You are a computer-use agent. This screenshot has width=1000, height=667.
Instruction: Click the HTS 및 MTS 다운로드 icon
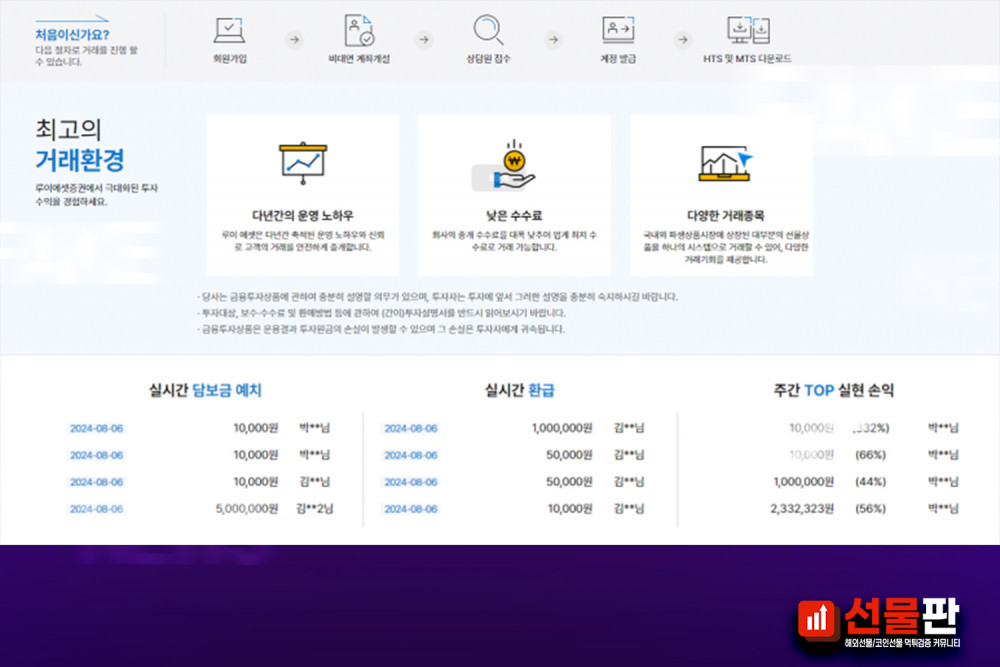click(x=748, y=30)
